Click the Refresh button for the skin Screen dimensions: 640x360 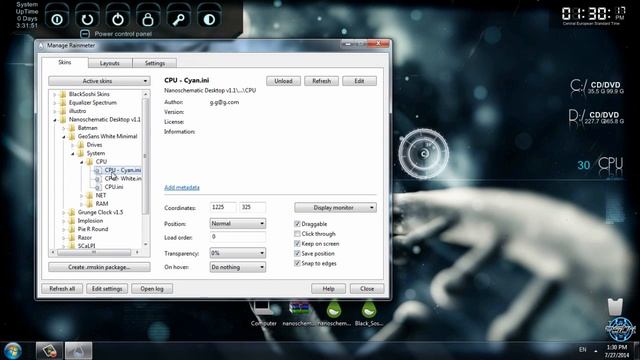(321, 81)
